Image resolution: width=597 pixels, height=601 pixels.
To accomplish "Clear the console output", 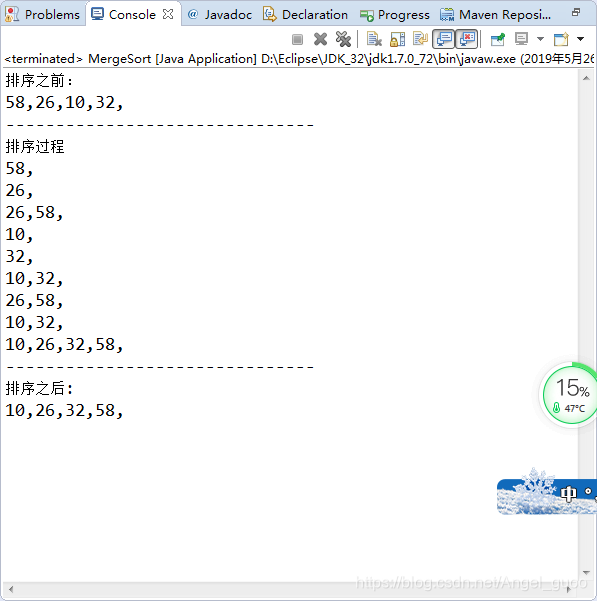I will (x=374, y=39).
